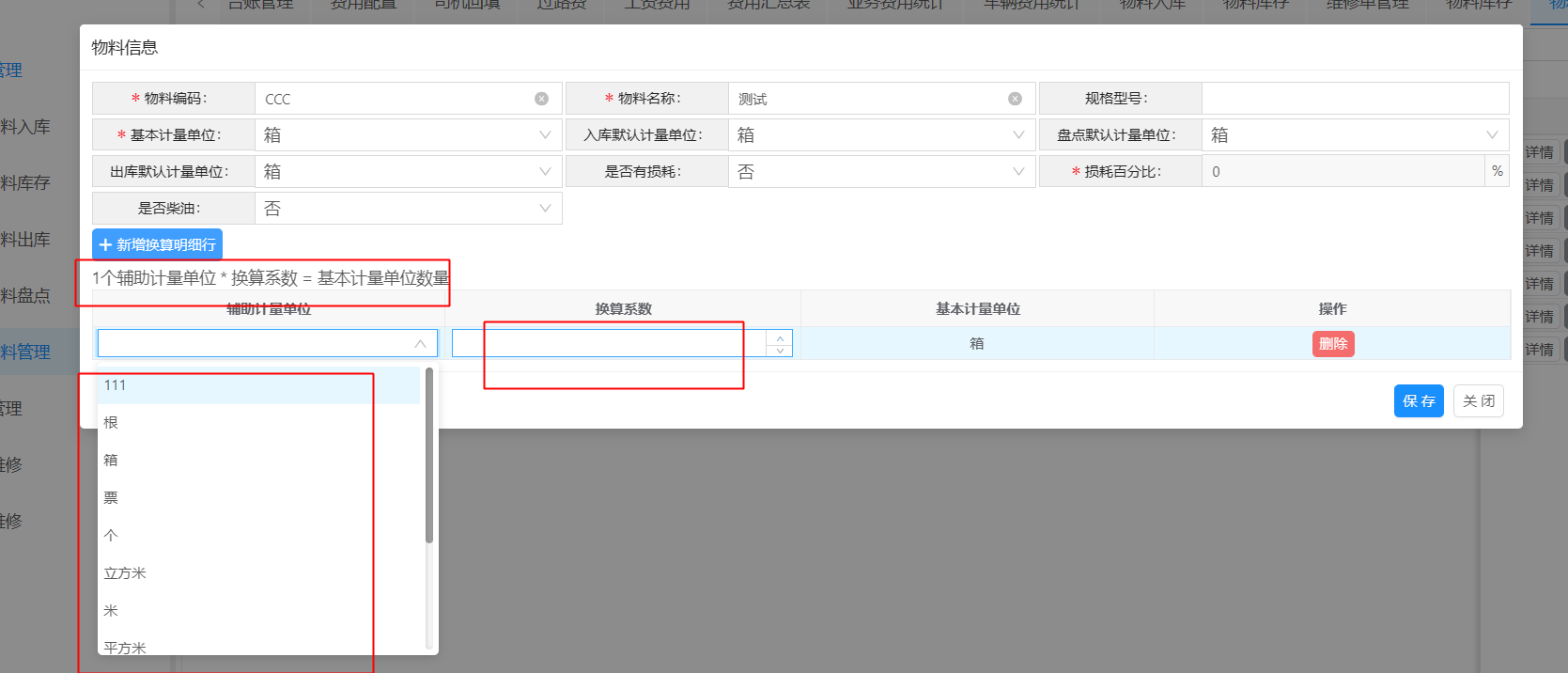Clear the 物料编码 field with its clear icon
This screenshot has height=673, width=1568.
(541, 99)
